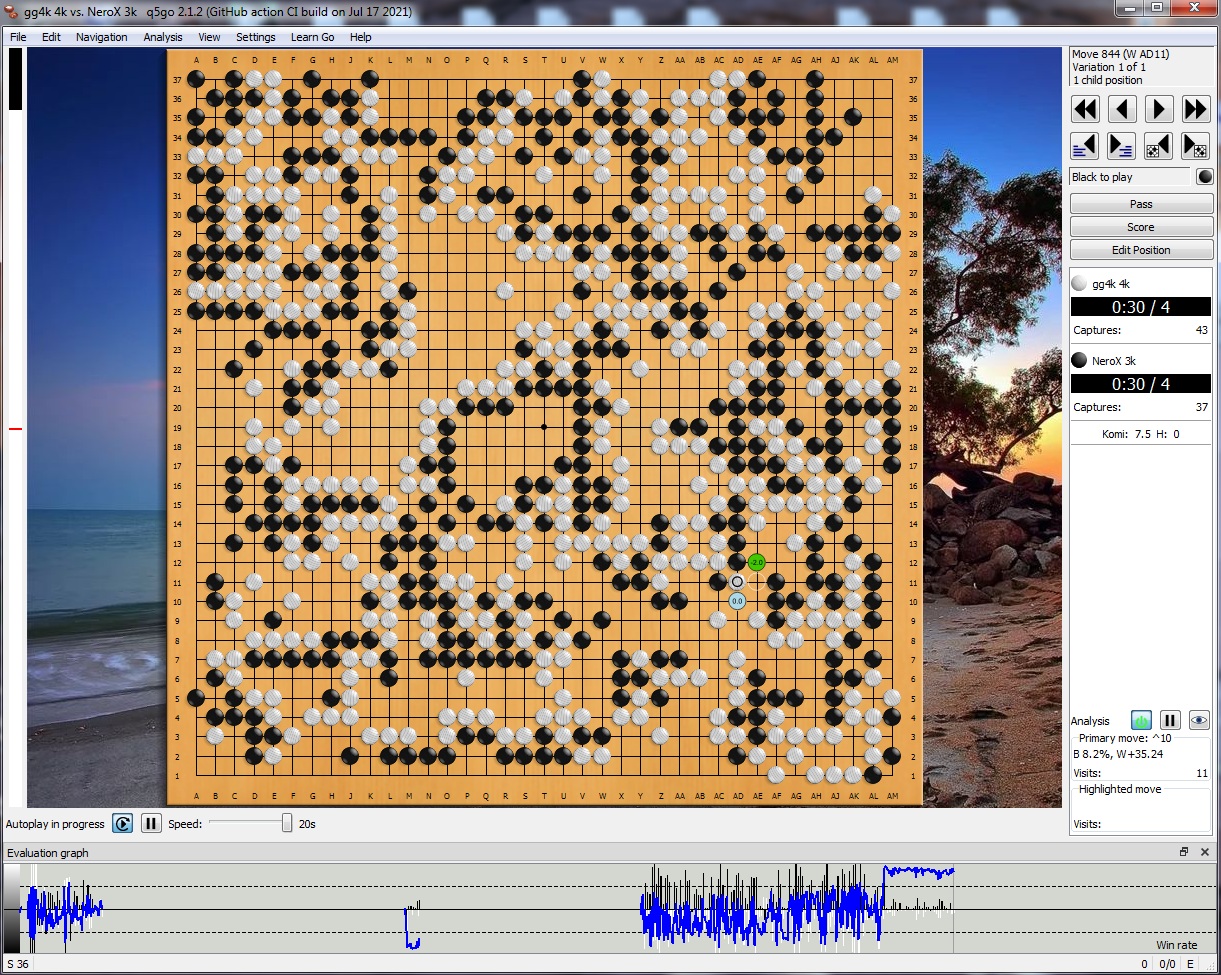Step forward one move
This screenshot has height=975, width=1221.
point(1159,109)
